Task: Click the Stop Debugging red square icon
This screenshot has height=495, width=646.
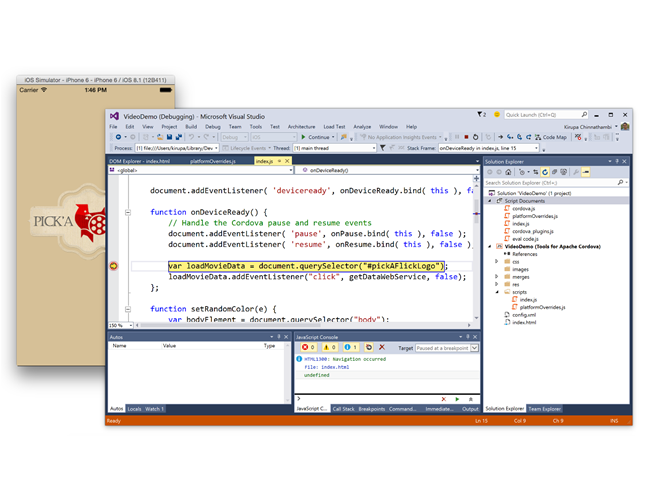Action: click(466, 137)
